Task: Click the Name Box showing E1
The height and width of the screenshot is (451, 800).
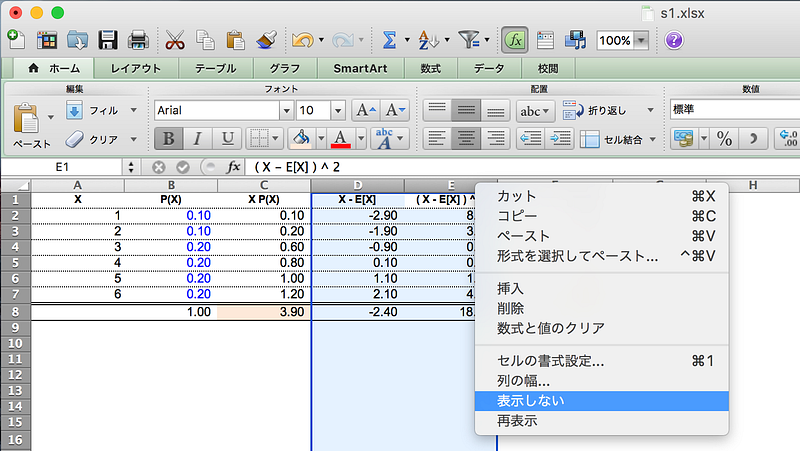Action: [62, 167]
